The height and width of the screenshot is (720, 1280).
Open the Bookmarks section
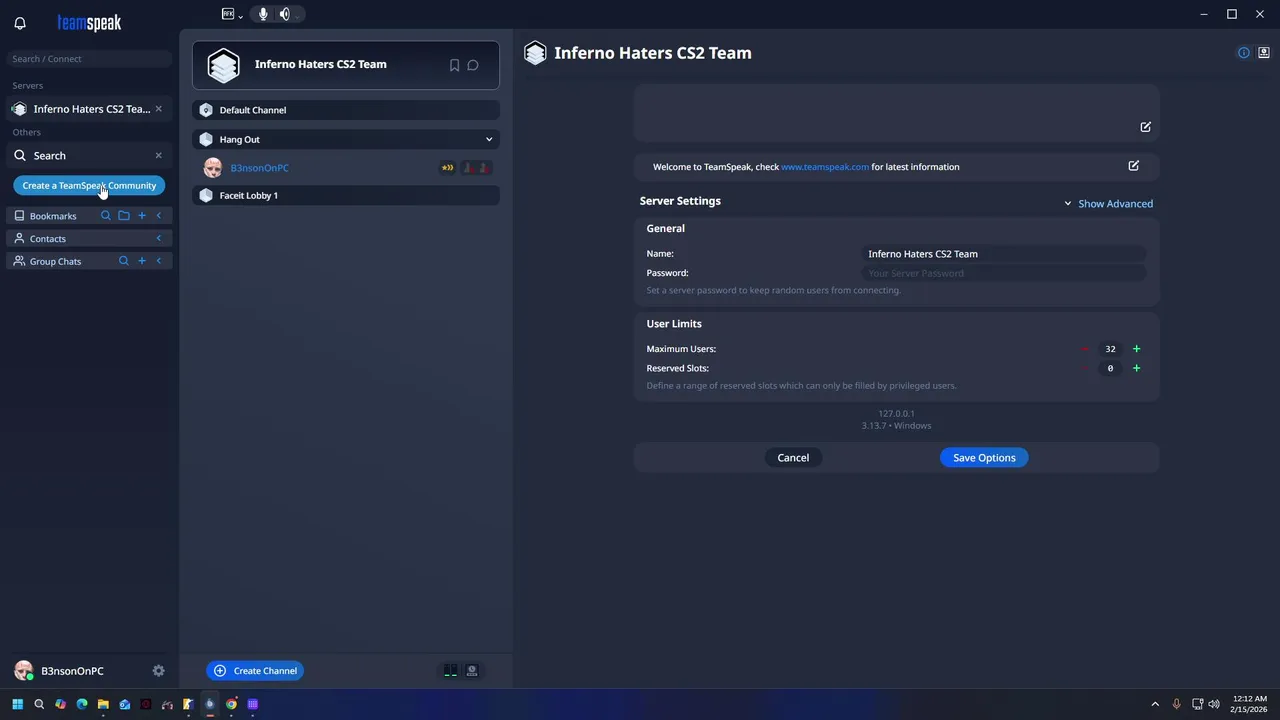coord(53,216)
